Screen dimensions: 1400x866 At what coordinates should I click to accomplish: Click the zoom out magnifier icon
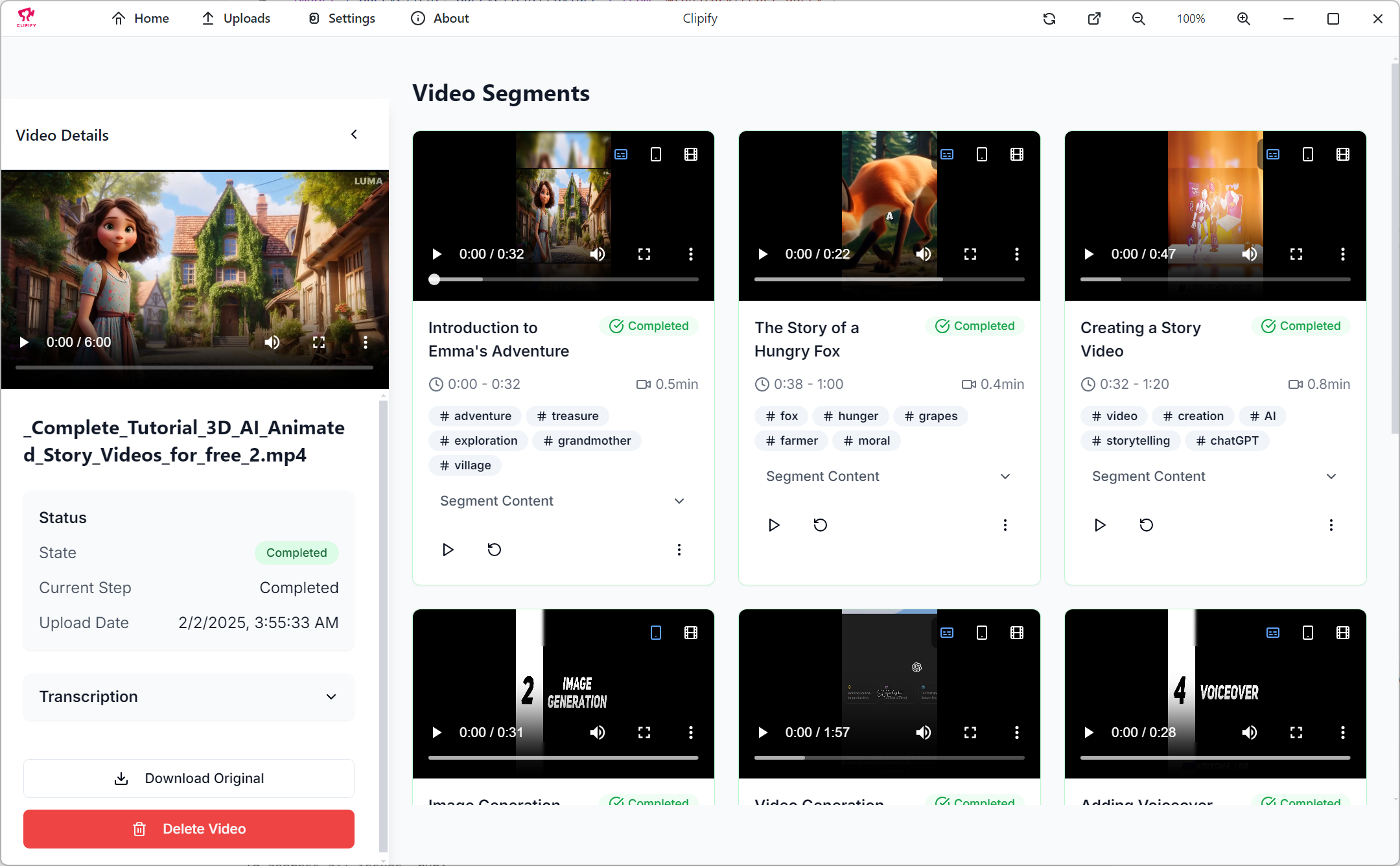[x=1139, y=19]
